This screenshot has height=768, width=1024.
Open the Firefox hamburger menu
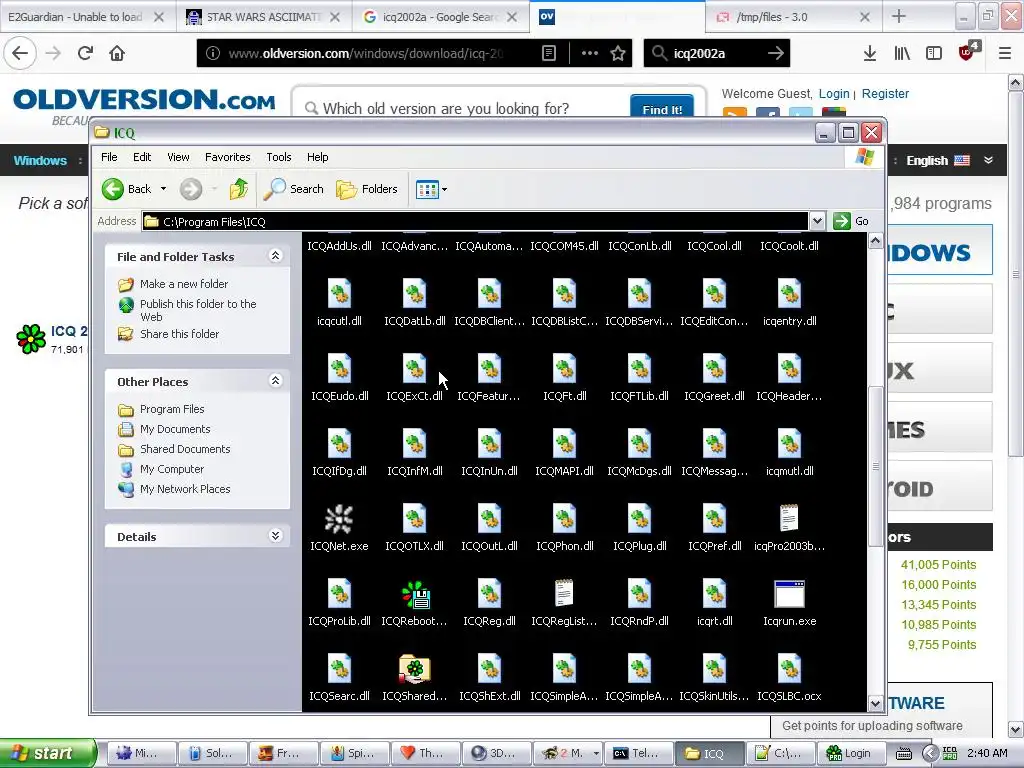[x=1004, y=53]
